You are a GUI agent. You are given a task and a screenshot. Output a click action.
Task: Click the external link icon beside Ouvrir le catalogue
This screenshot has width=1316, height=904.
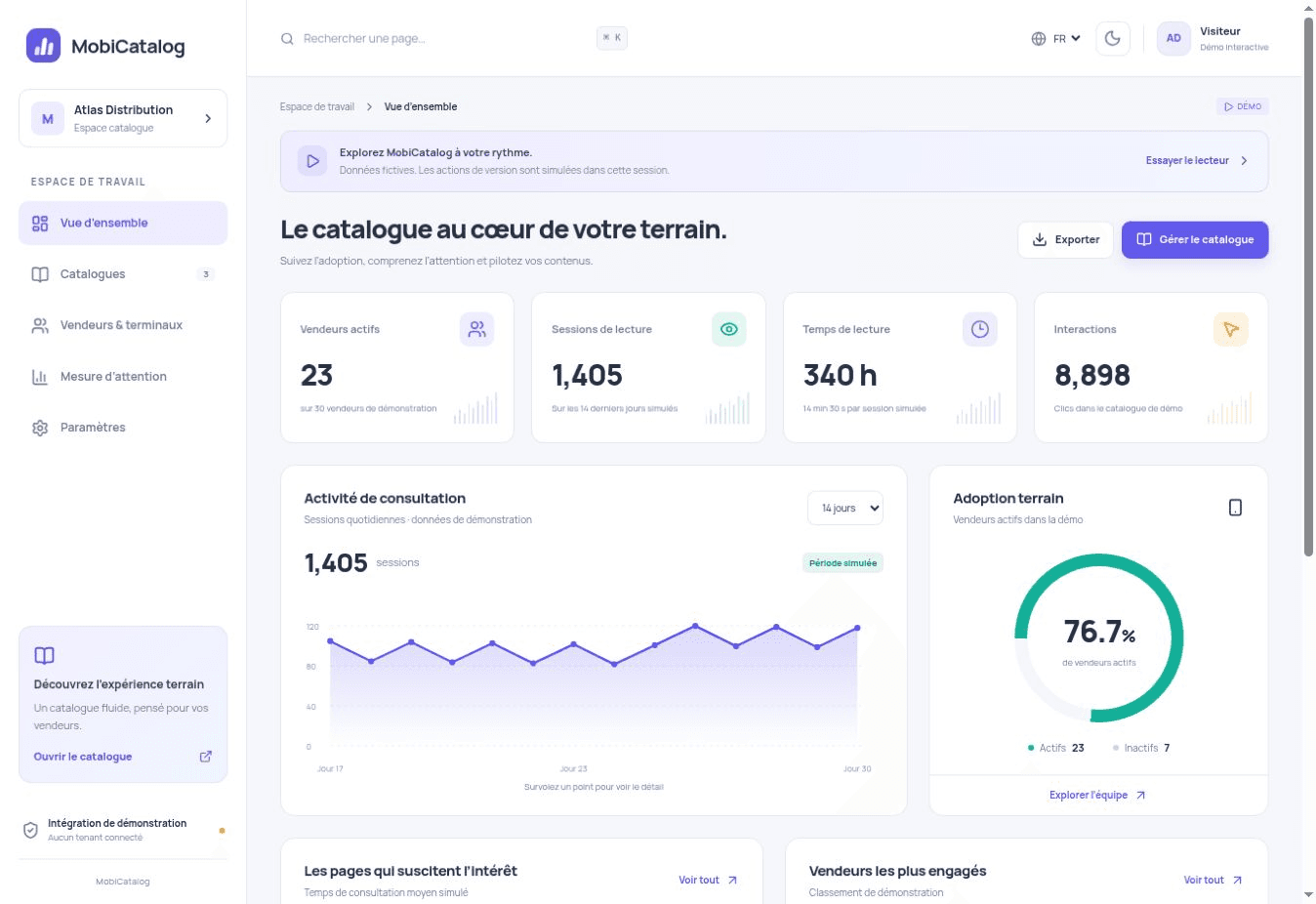coord(206,757)
